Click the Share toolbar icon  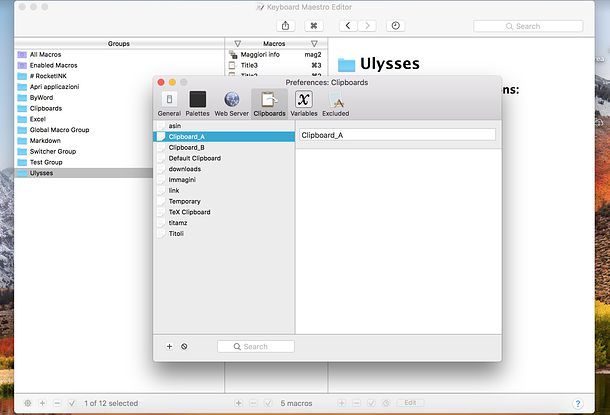tap(286, 26)
